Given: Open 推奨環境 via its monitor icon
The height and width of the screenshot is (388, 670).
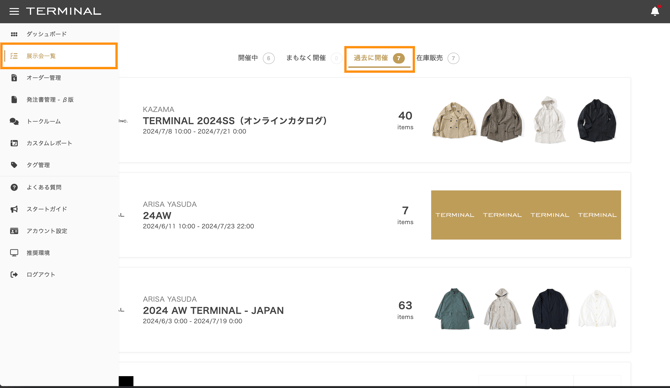Looking at the screenshot, I should [14, 253].
